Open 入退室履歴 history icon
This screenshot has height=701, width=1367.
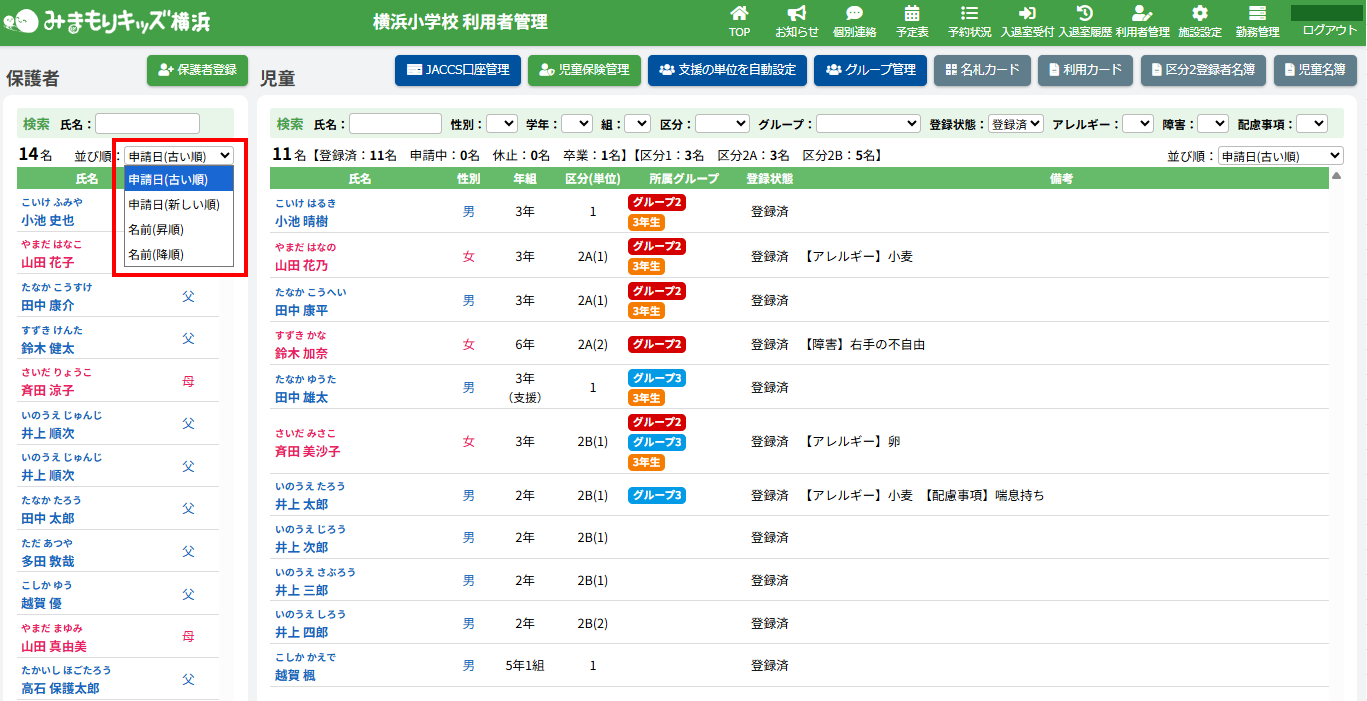click(1084, 14)
